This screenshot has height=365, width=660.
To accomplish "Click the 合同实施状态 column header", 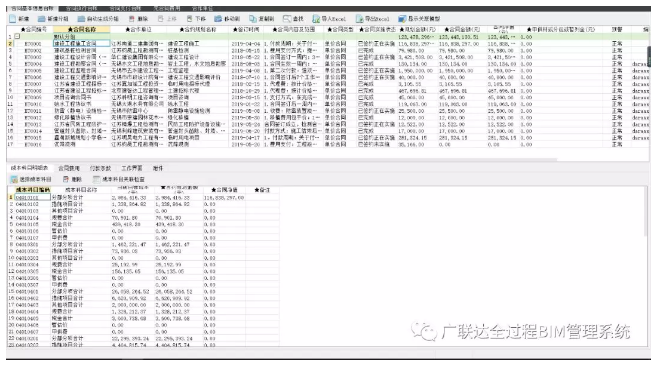I will pos(377,29).
